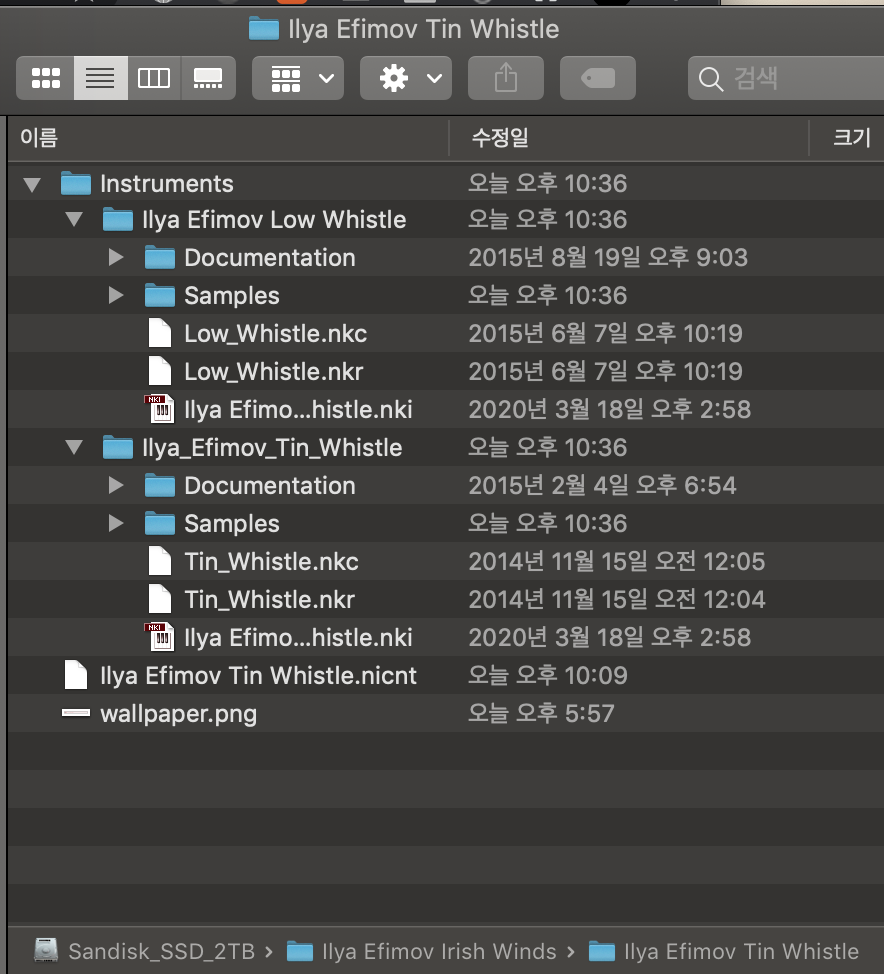
Task: Click the Instruments row name
Action: pos(166,184)
